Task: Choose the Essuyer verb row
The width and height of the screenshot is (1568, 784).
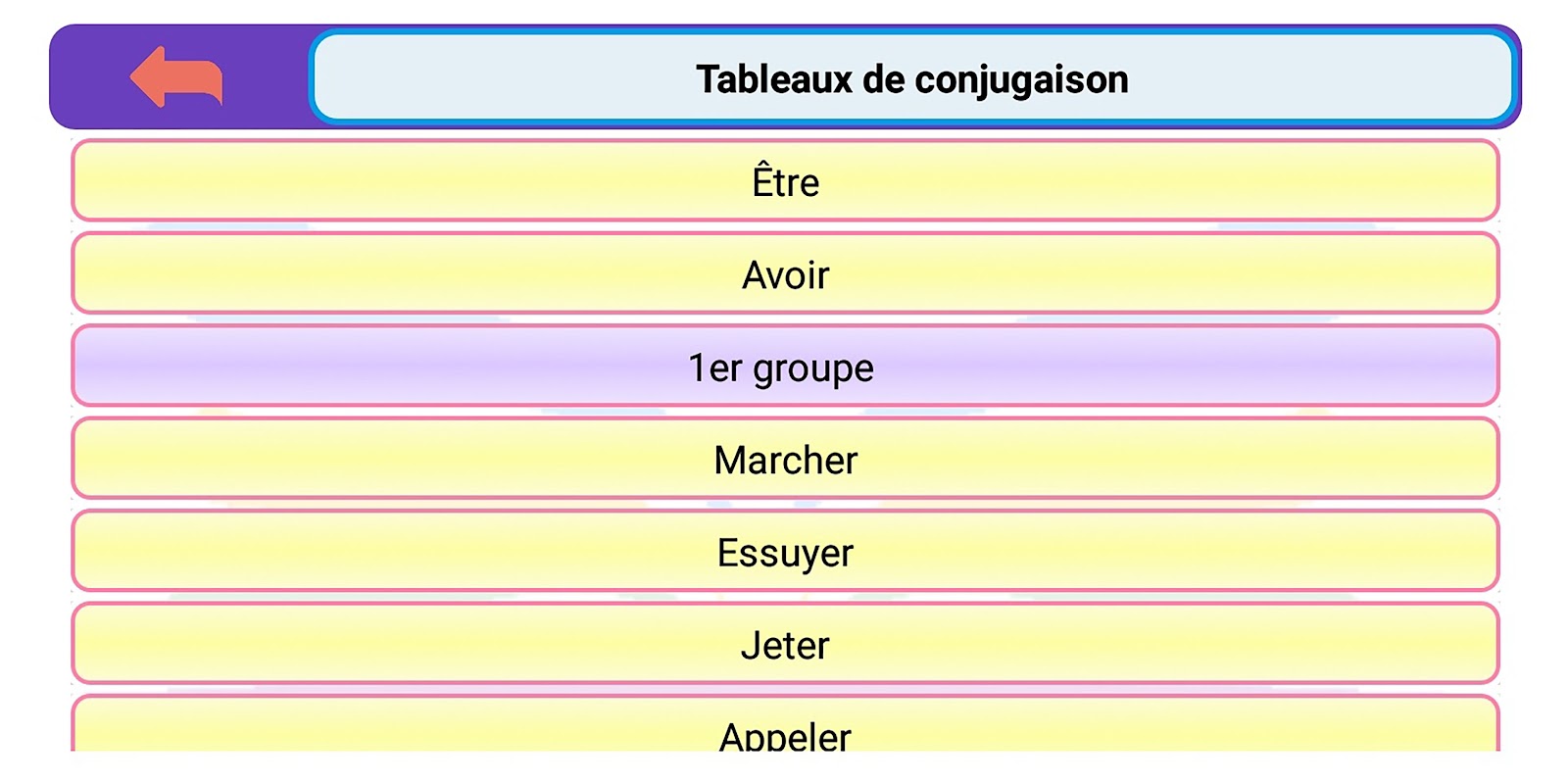Action: click(x=785, y=552)
